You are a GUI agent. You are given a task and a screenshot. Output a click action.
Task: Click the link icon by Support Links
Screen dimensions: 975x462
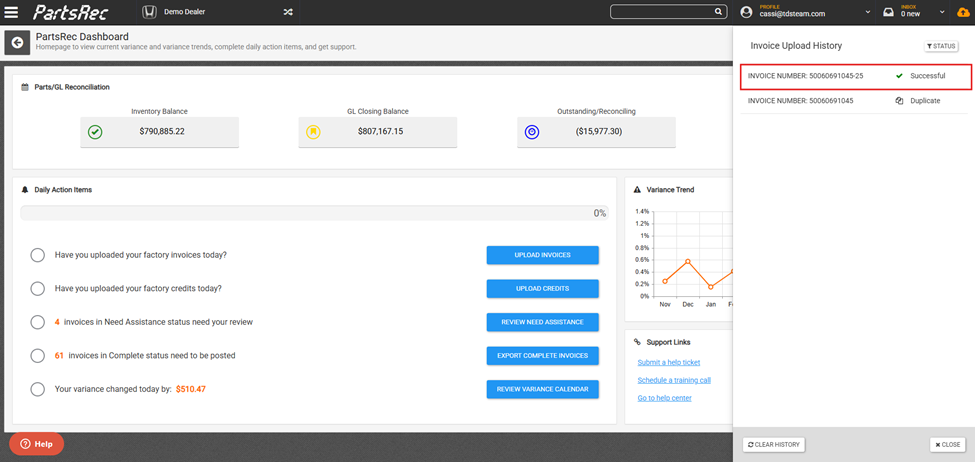click(637, 342)
